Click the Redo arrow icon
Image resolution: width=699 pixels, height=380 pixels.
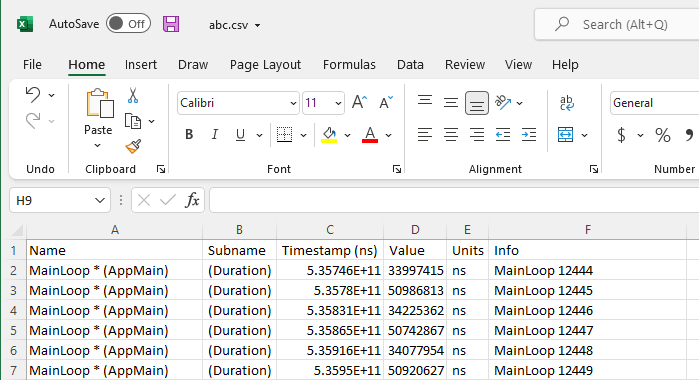pos(33,120)
